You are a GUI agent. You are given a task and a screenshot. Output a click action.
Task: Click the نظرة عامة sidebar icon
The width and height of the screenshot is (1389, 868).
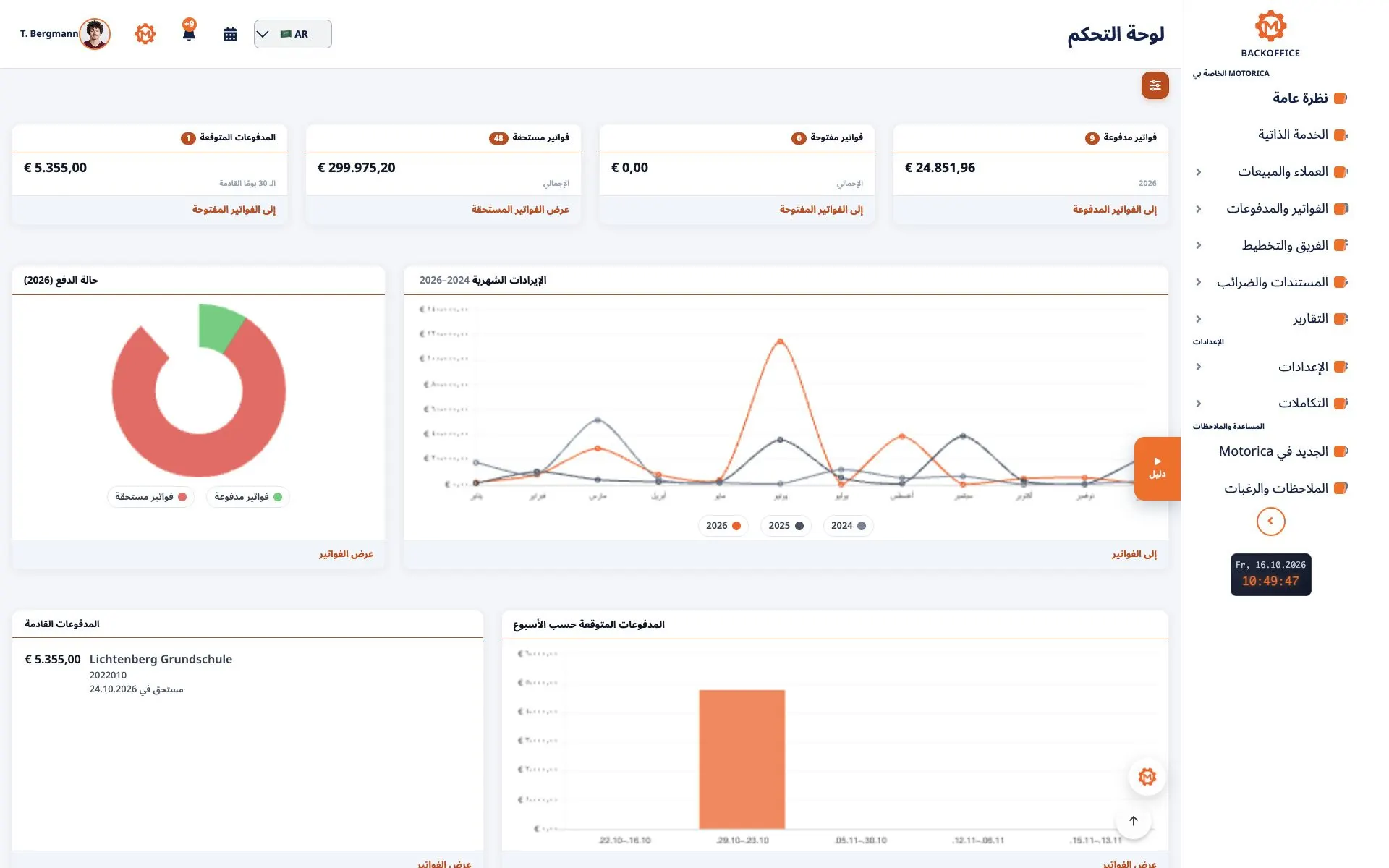1340,98
